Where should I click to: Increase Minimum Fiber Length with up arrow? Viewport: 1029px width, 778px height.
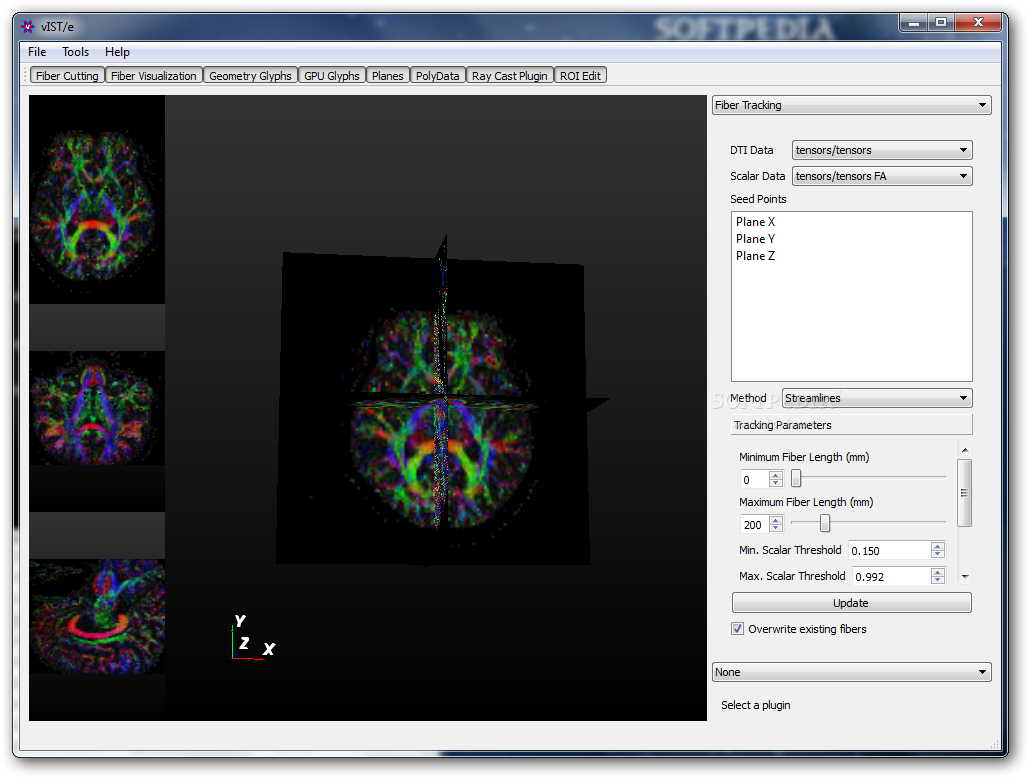pyautogui.click(x=776, y=475)
